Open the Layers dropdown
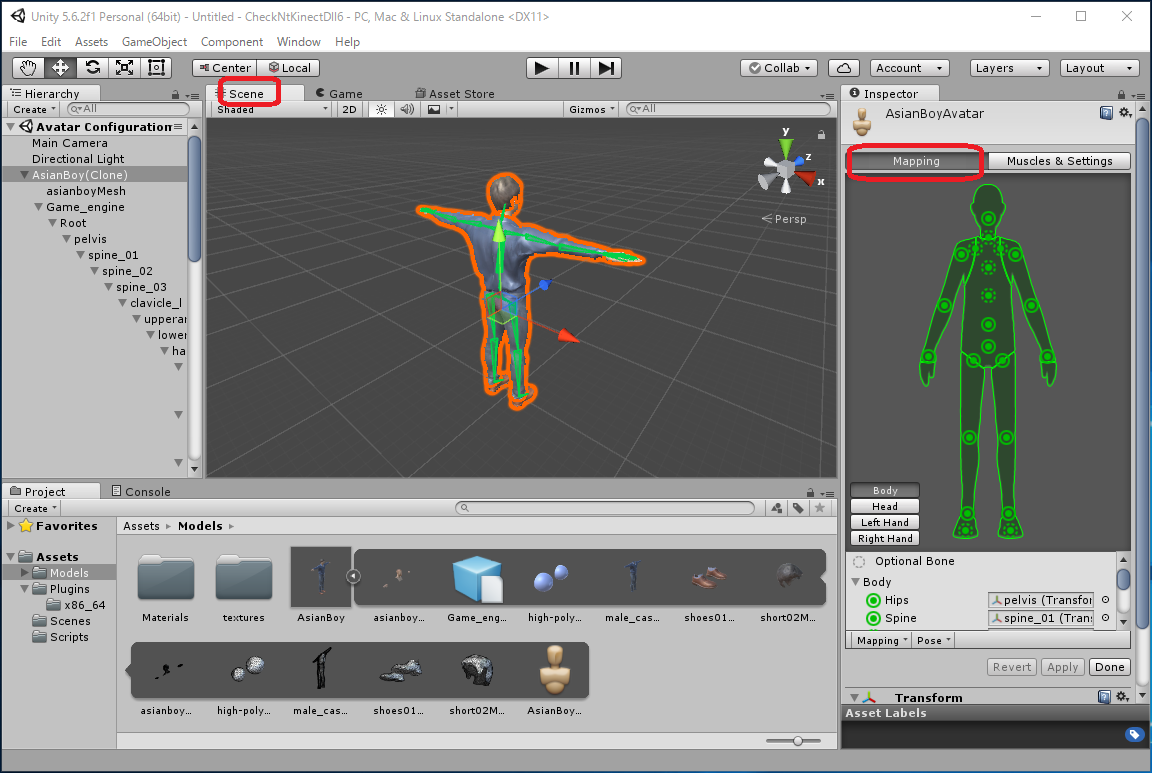Screen dimensions: 1152x773 [x=1009, y=68]
